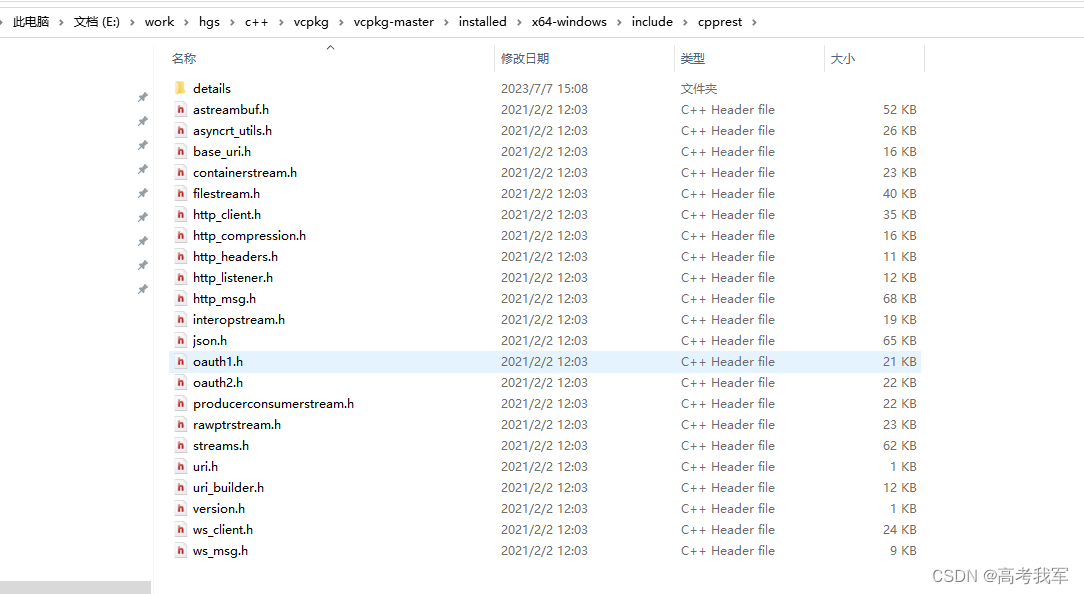Click the base_uri.h file icon
The height and width of the screenshot is (594, 1084).
click(x=180, y=151)
